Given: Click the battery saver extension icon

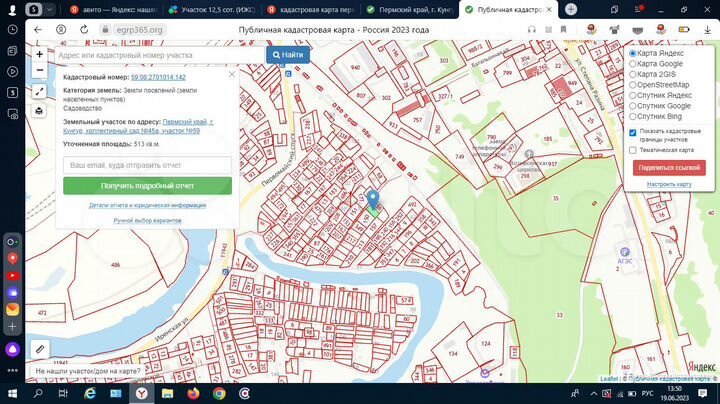Looking at the screenshot, I should (684, 30).
